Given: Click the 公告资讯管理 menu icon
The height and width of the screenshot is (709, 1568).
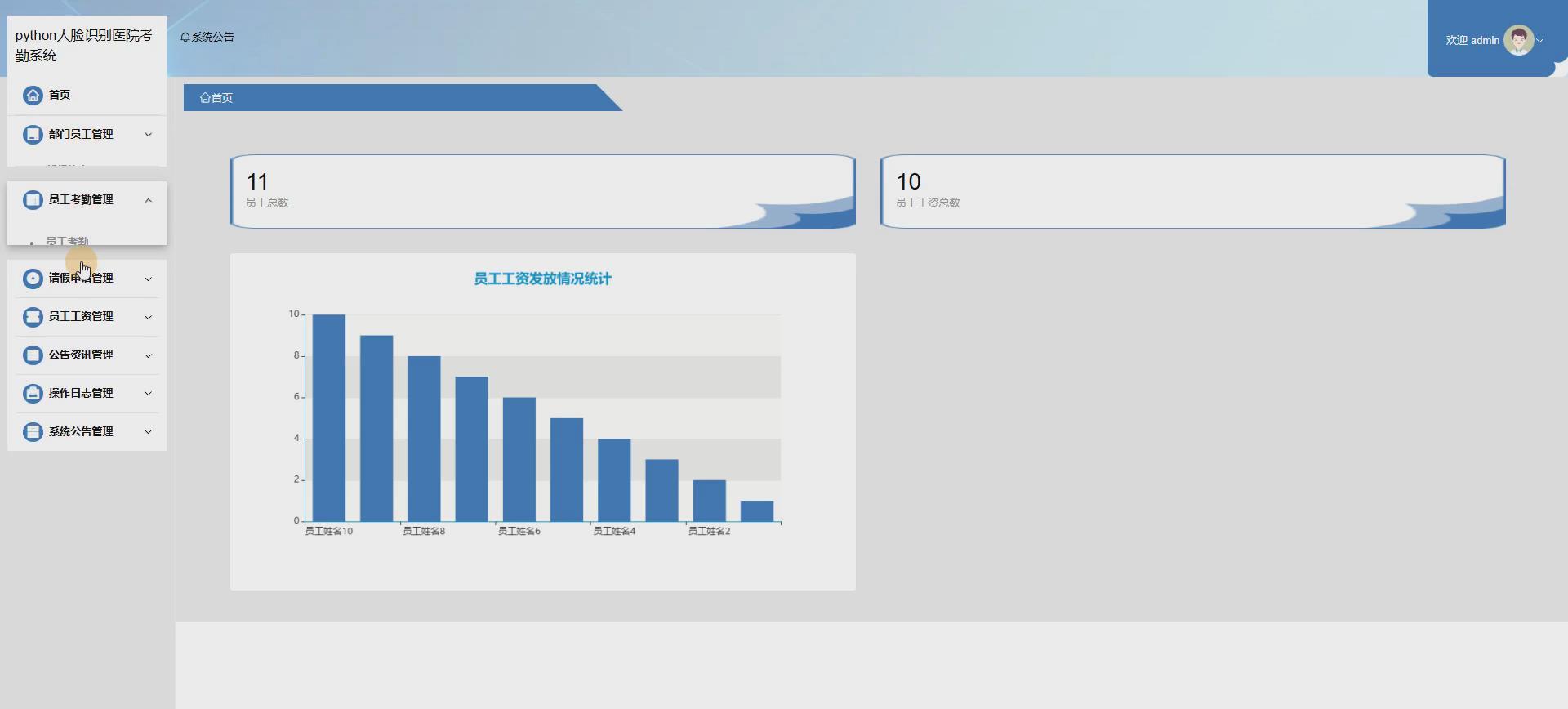Looking at the screenshot, I should pos(33,355).
